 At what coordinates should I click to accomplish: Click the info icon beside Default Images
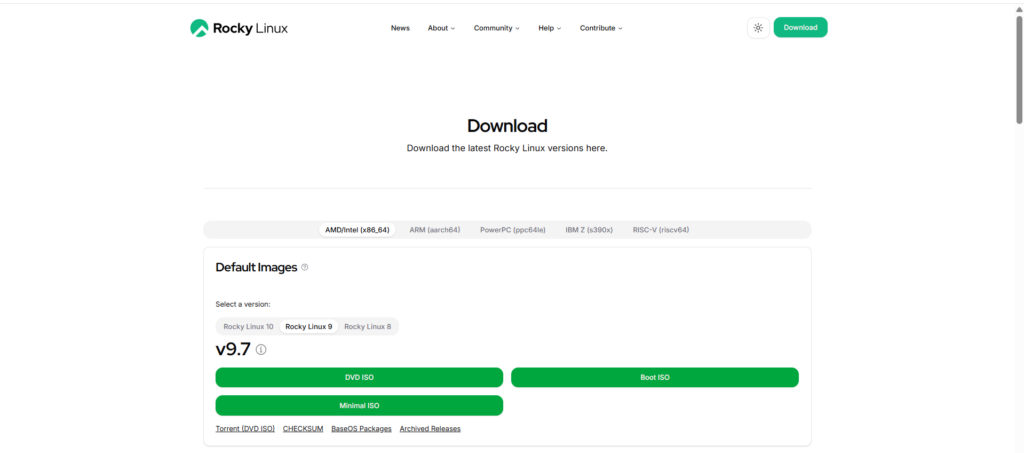305,268
